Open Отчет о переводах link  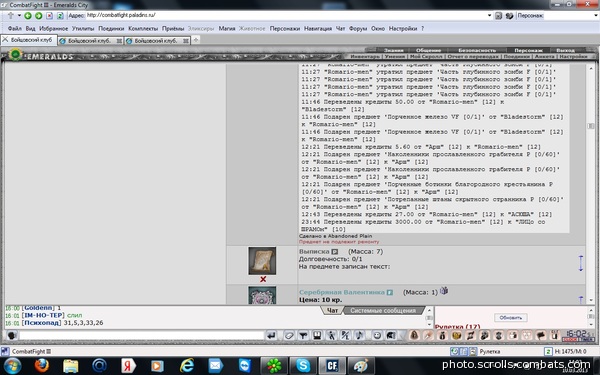coord(473,56)
